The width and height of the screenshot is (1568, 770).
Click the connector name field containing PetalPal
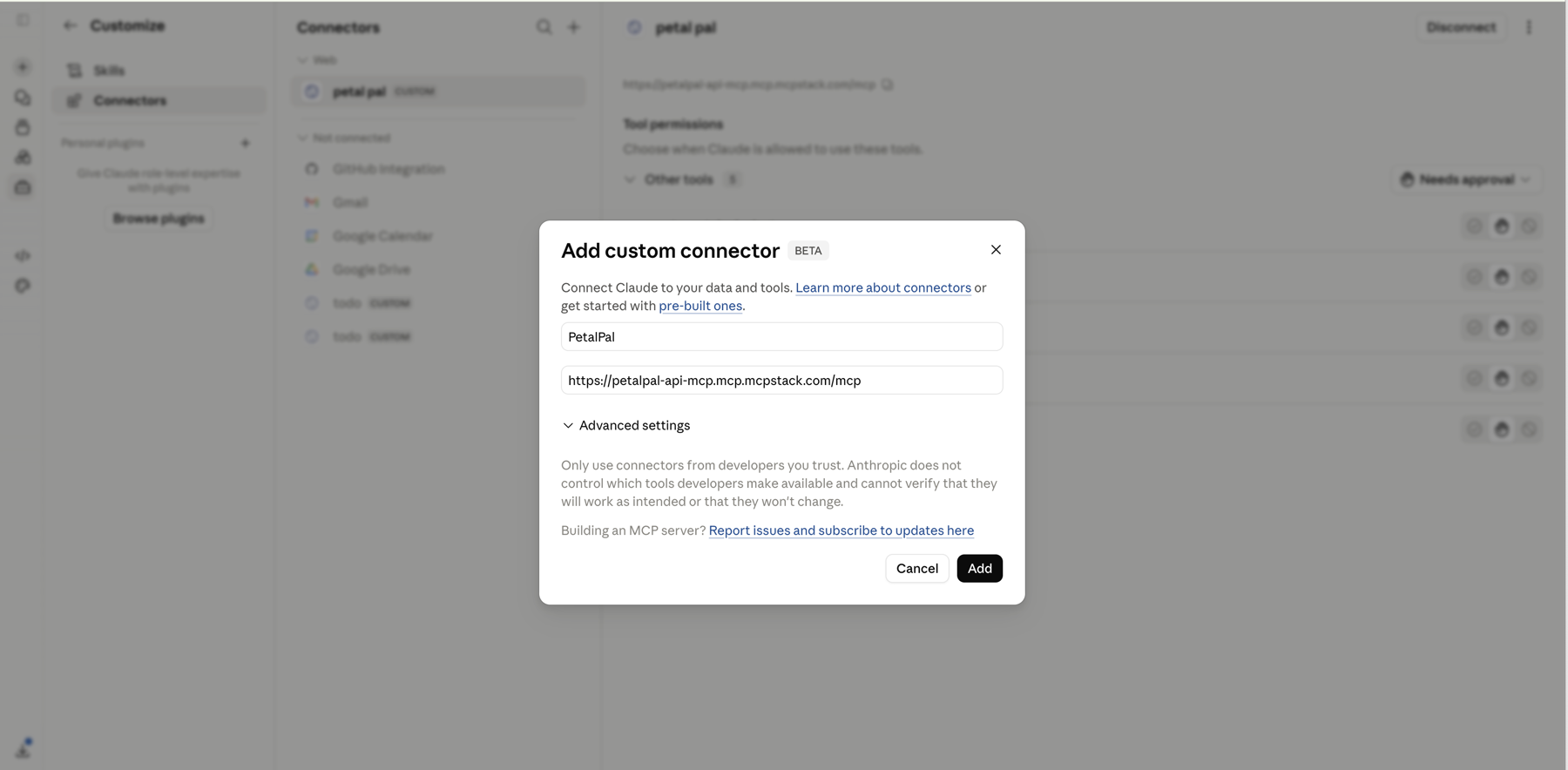tap(781, 337)
